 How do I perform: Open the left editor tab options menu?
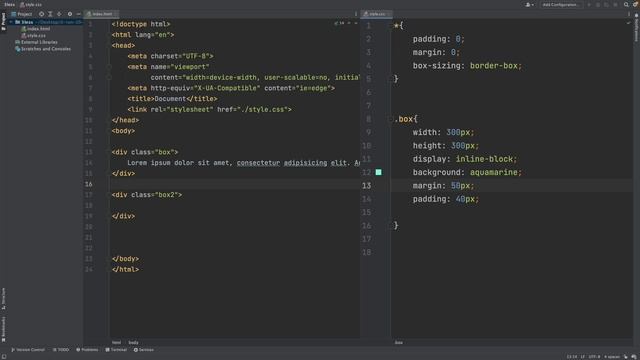point(356,14)
